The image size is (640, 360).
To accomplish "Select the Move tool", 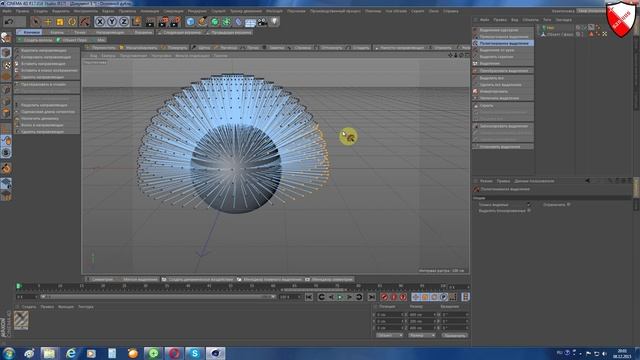I will pyautogui.click(x=48, y=21).
